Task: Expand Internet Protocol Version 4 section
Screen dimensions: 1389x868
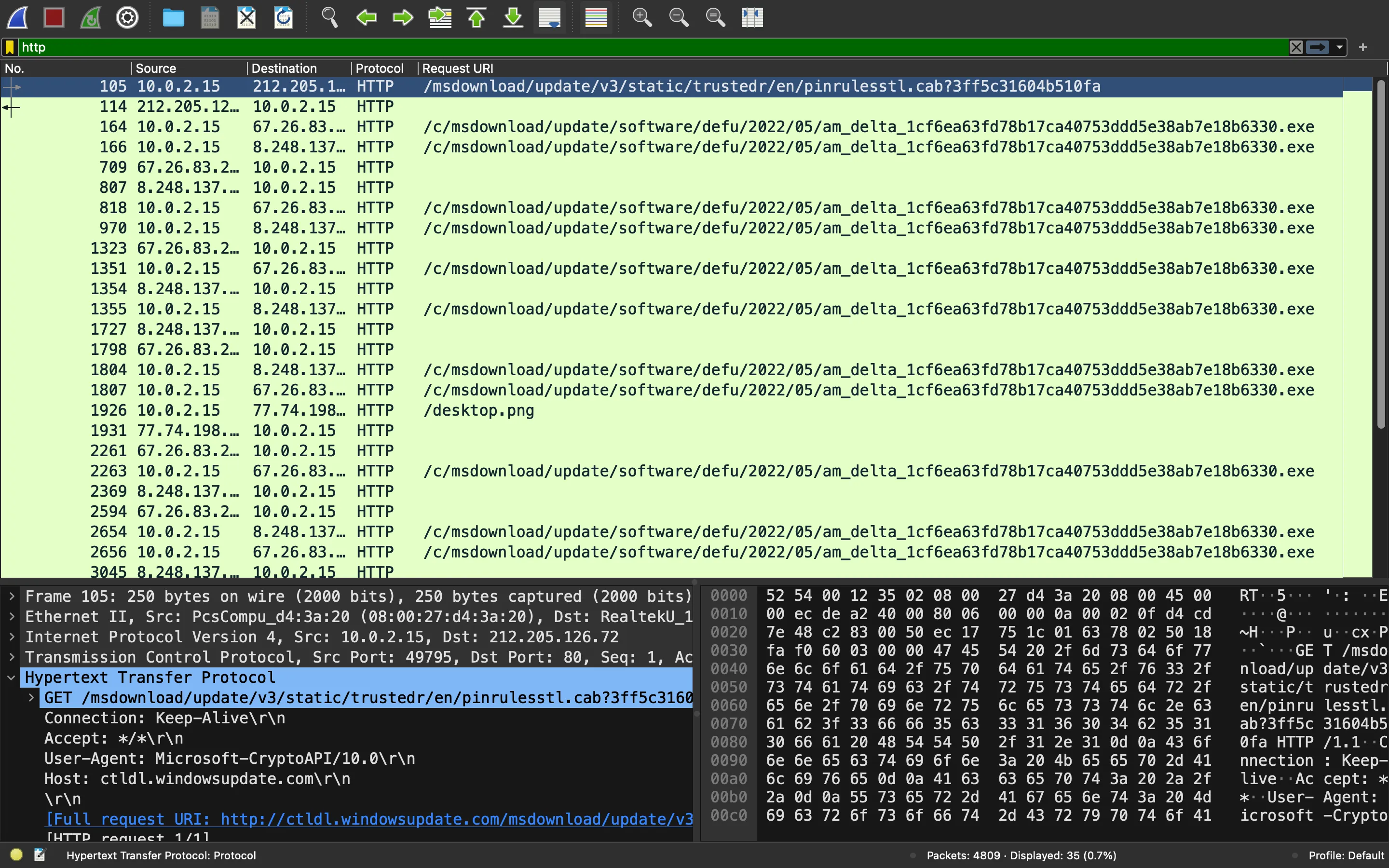Action: (12, 637)
